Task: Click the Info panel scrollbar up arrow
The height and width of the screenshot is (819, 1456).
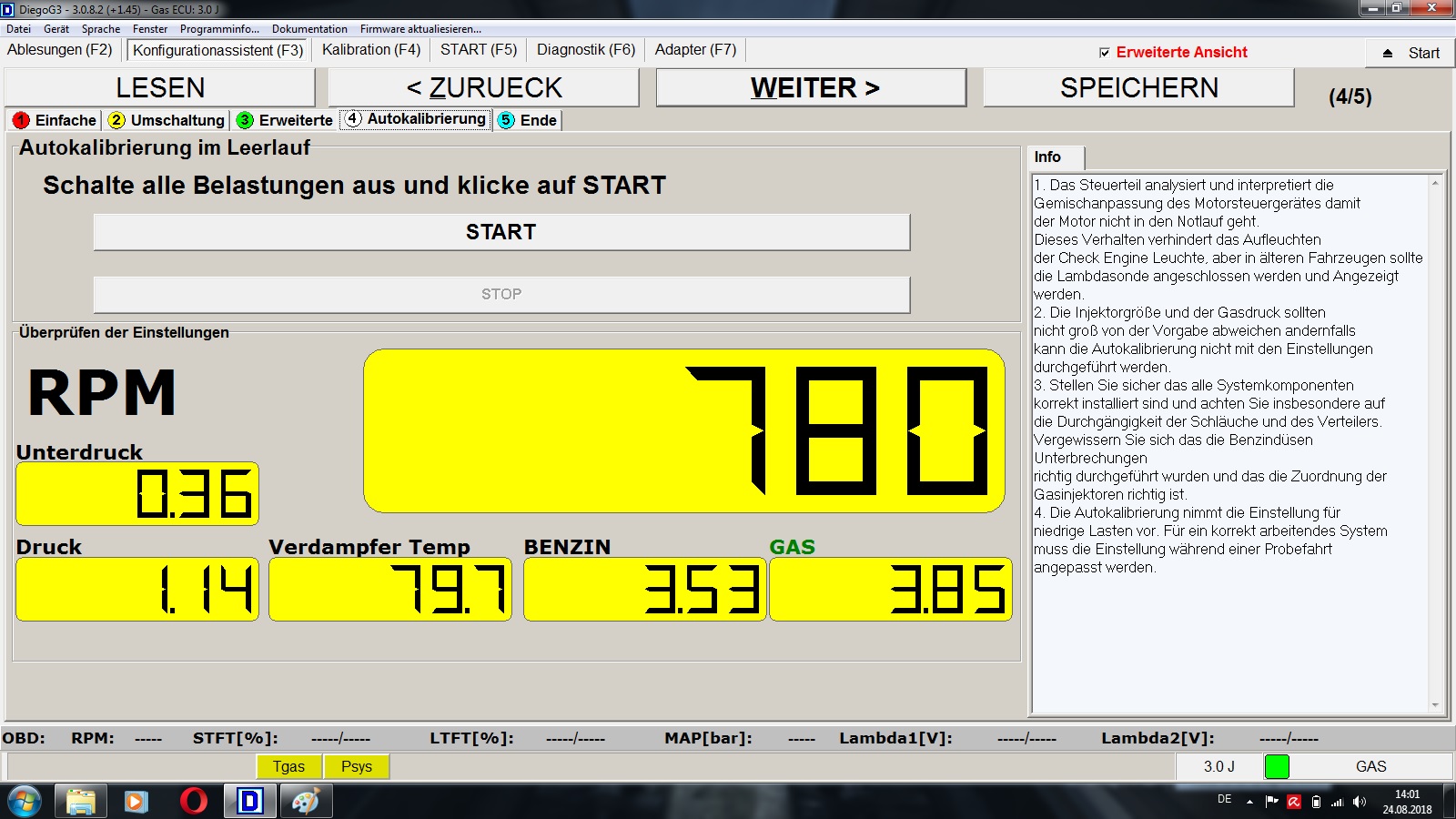Action: click(1435, 183)
